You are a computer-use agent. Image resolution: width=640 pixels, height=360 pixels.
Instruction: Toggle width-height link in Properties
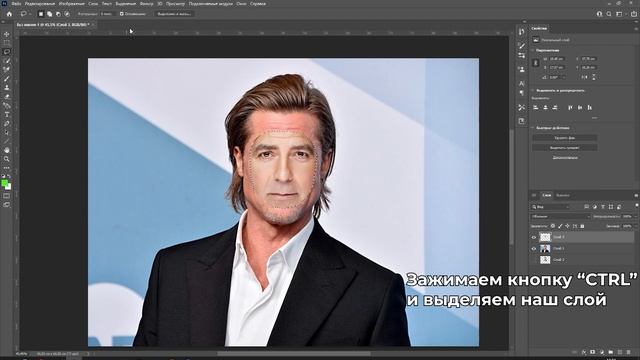point(536,63)
